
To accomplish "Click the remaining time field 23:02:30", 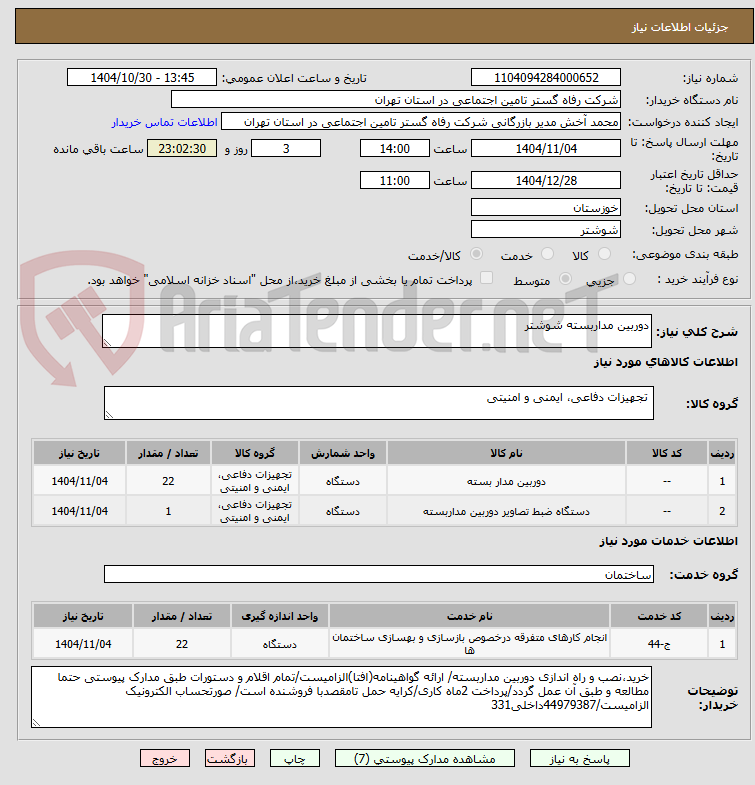I will pos(182,149).
